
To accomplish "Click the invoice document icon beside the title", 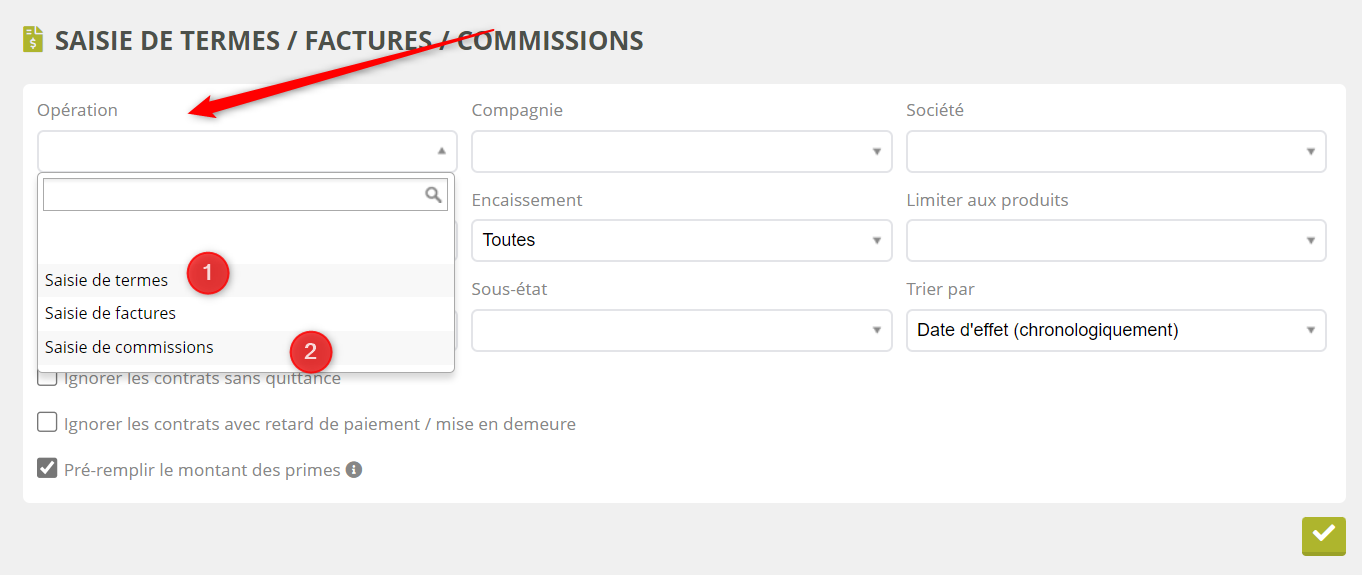I will tap(34, 40).
